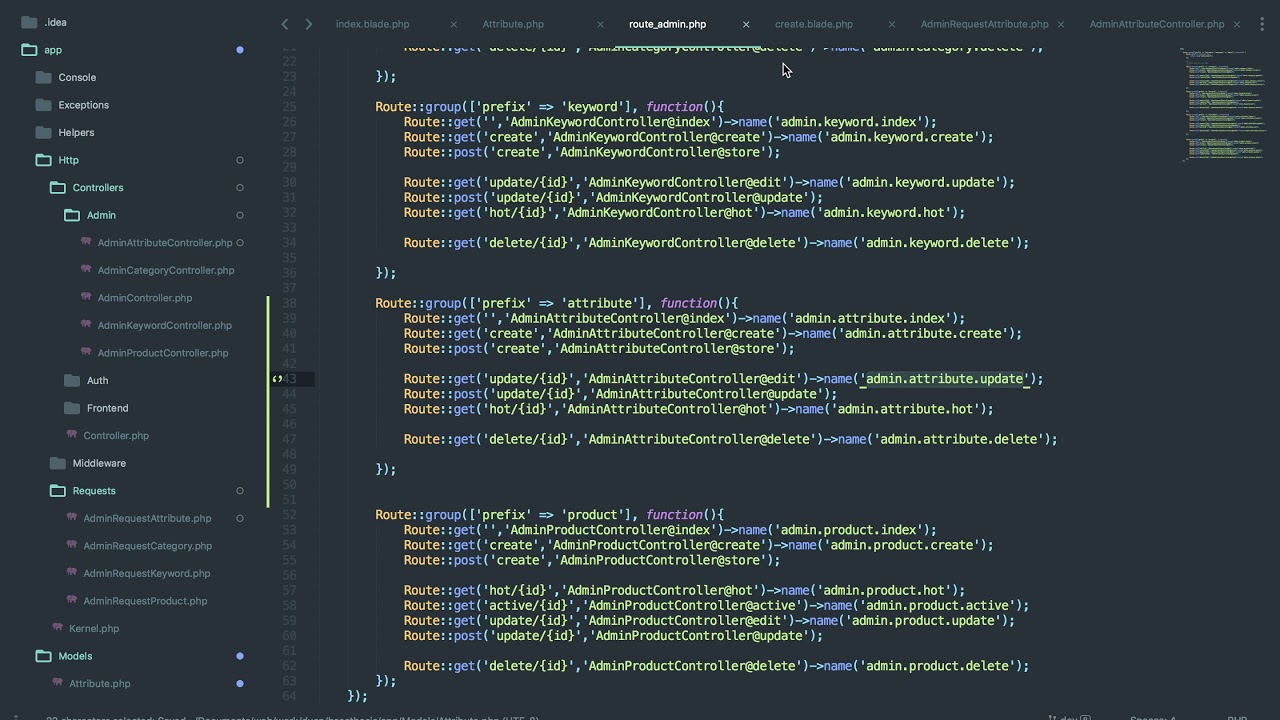Go back with the left tab arrow
1280x720 pixels.
285,24
